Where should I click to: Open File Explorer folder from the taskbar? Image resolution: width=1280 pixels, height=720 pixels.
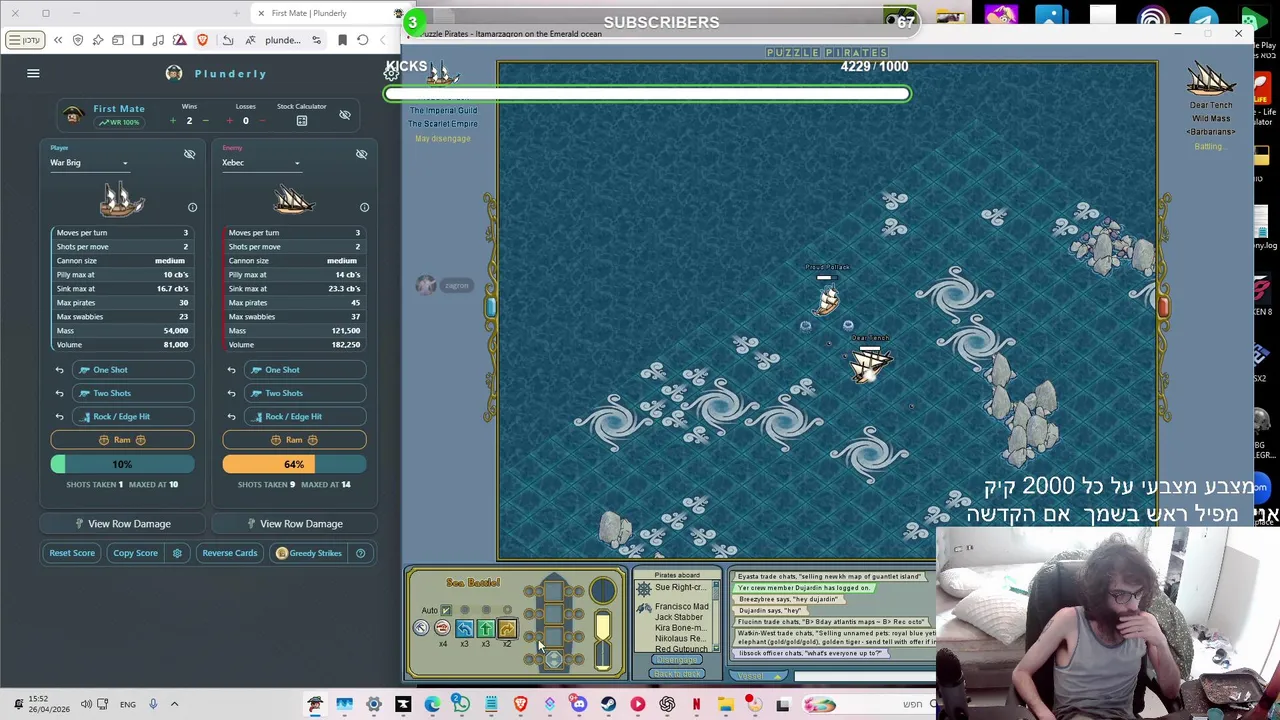pos(725,705)
